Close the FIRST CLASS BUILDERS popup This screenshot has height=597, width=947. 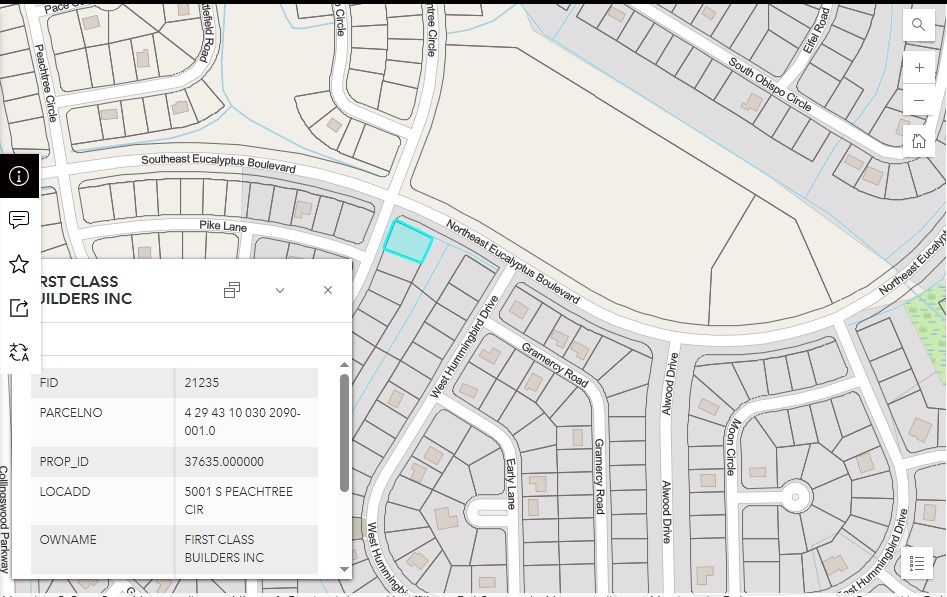[x=327, y=290]
